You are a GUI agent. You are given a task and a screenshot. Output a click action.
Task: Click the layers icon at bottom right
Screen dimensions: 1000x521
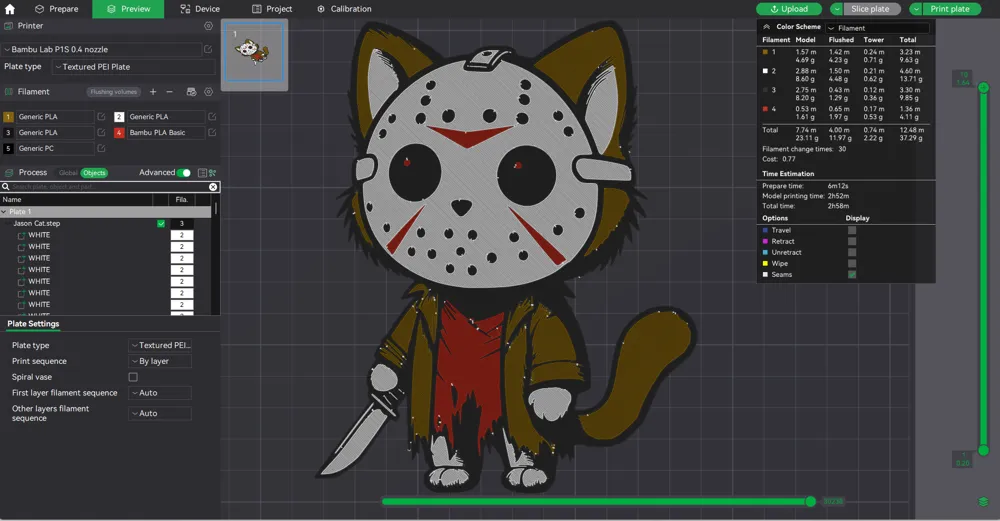(983, 502)
